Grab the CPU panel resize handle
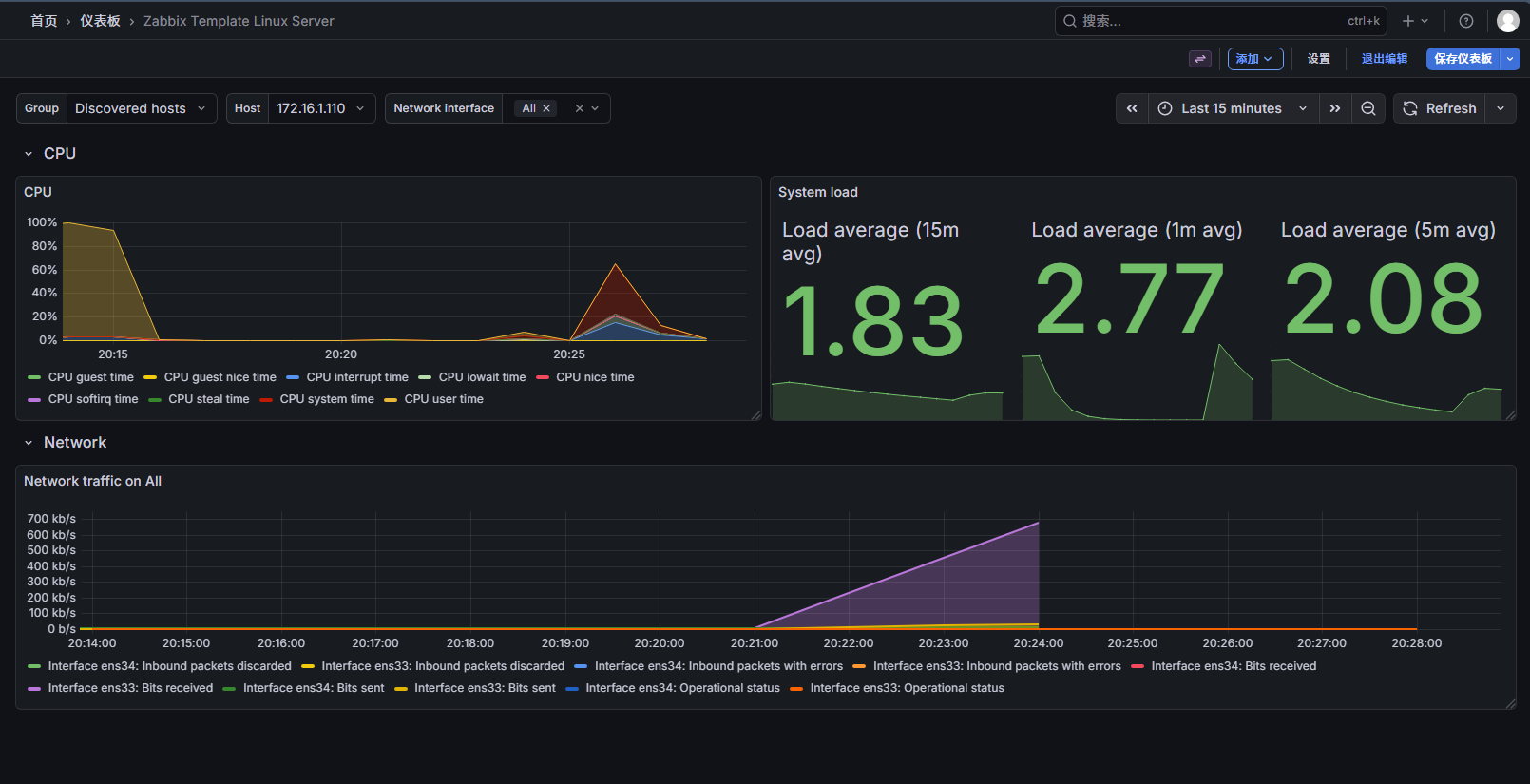 [x=755, y=414]
